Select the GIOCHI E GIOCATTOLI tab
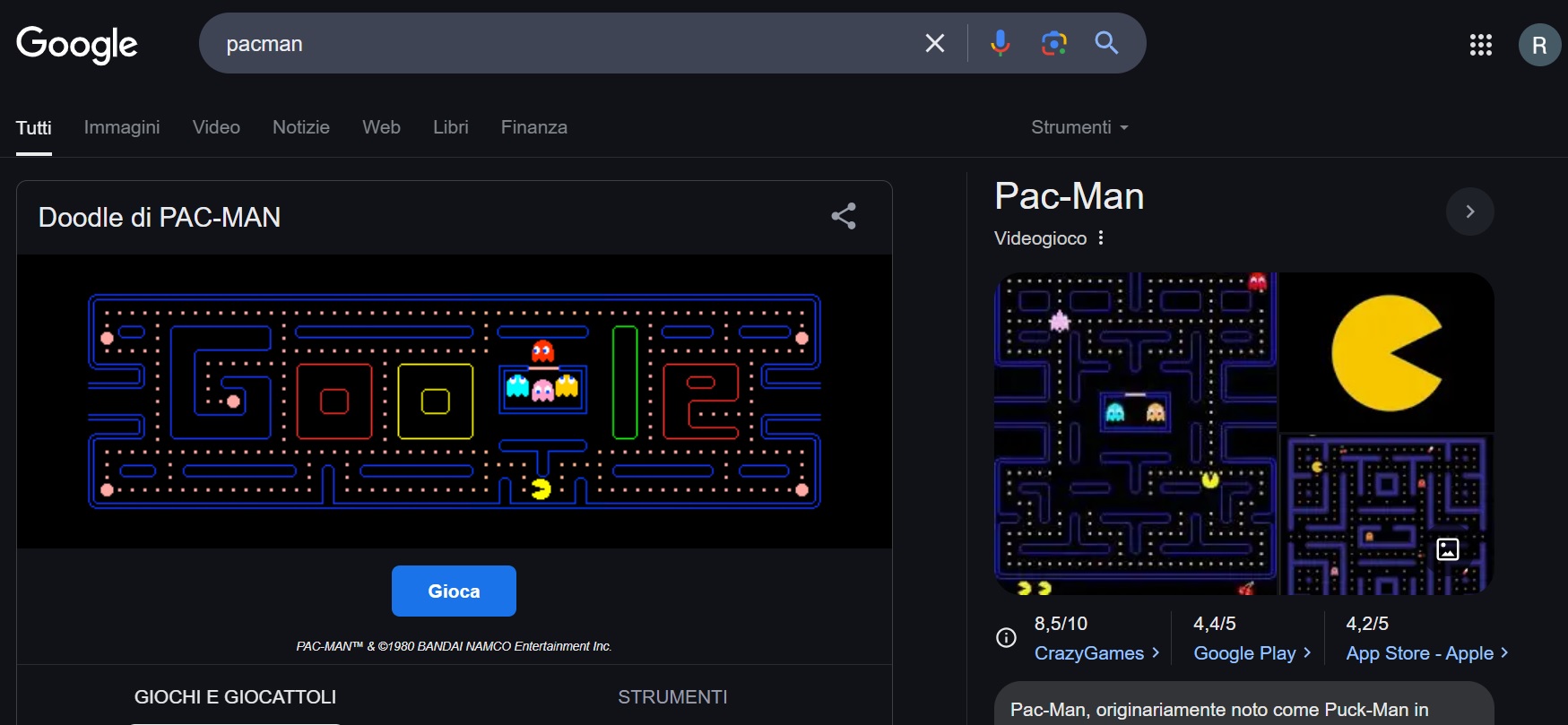1568x725 pixels. [235, 696]
